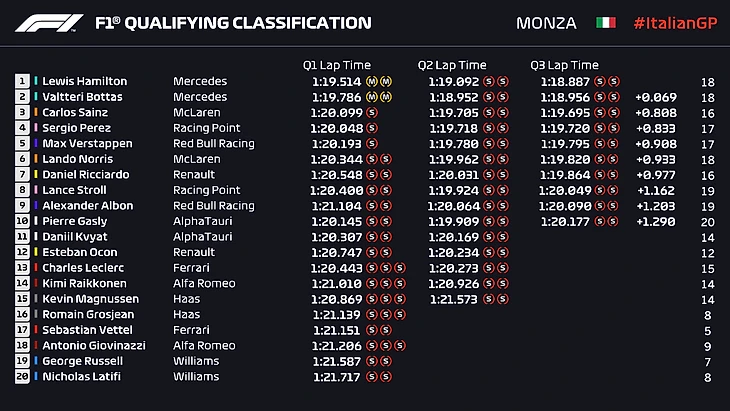
Task: Click the Italian flag icon
Action: 606,23
